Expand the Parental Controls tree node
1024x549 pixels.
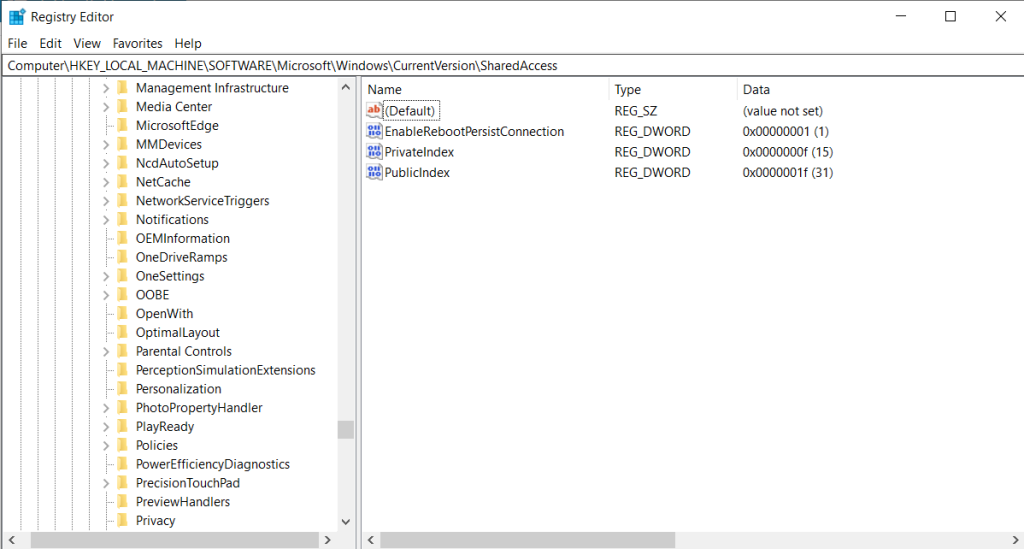pyautogui.click(x=105, y=352)
